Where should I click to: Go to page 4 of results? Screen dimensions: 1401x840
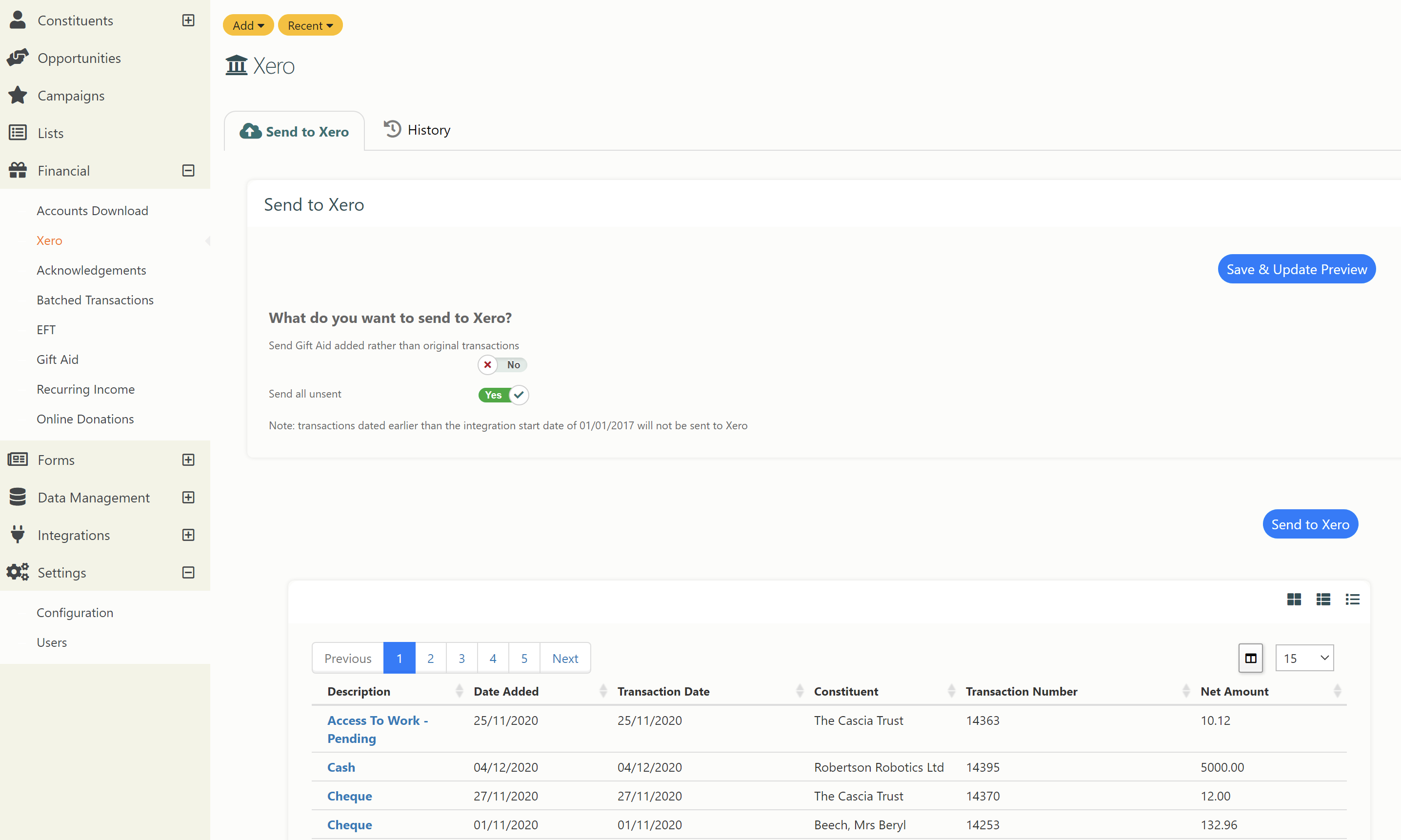[493, 658]
